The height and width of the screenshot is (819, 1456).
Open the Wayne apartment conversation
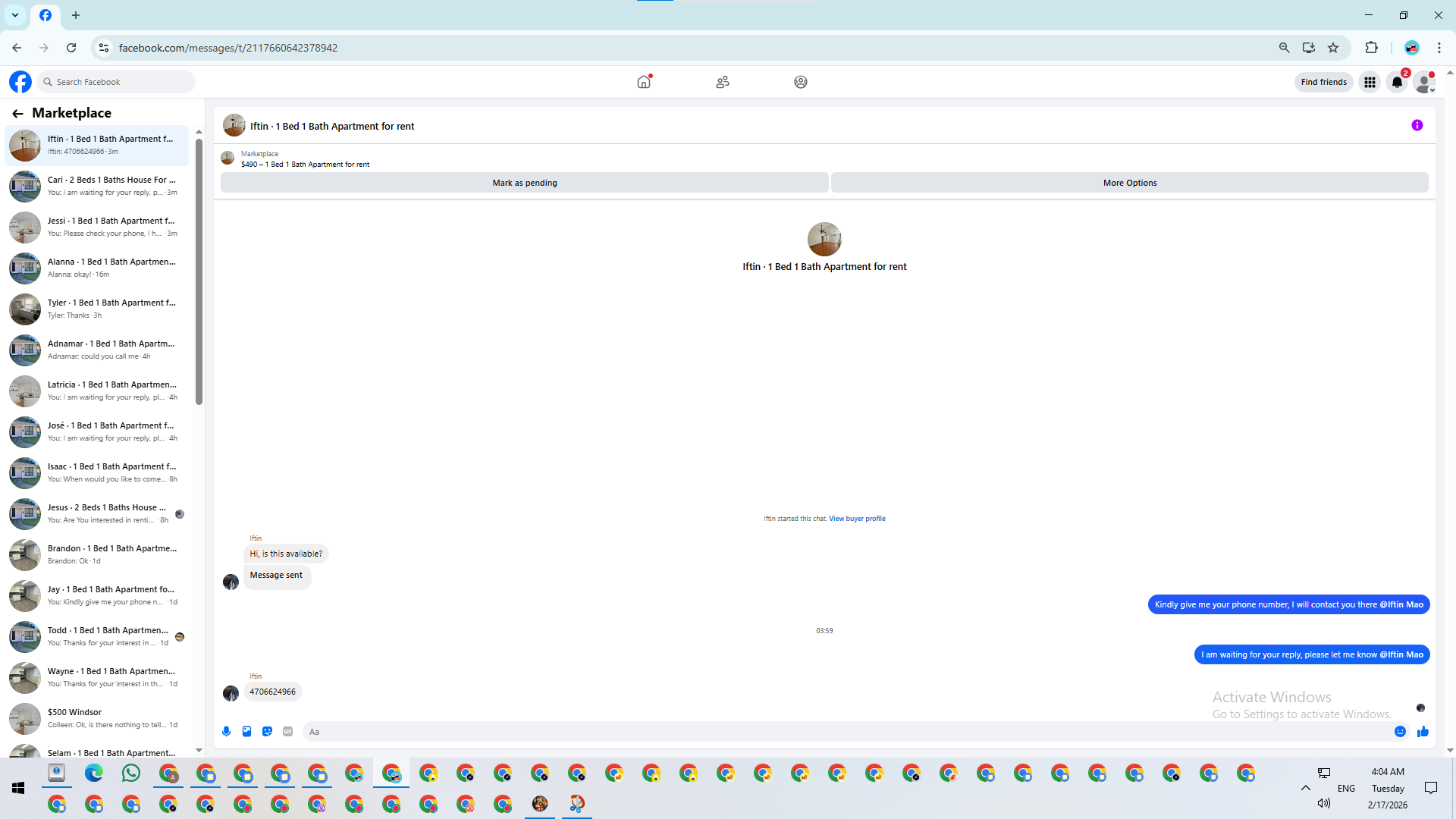coord(97,677)
